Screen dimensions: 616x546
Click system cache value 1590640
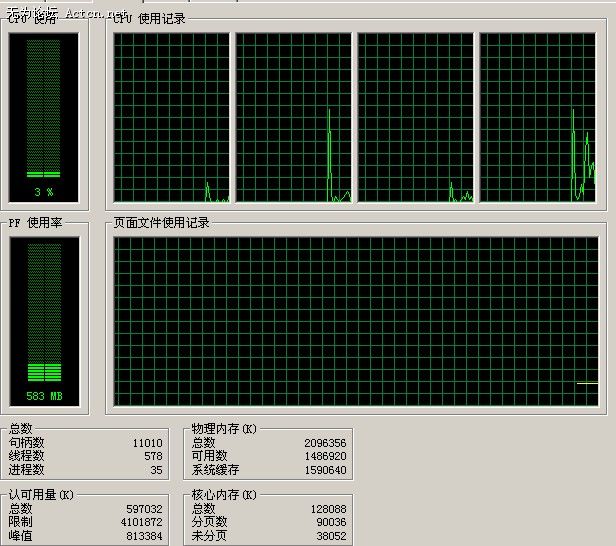click(x=325, y=470)
